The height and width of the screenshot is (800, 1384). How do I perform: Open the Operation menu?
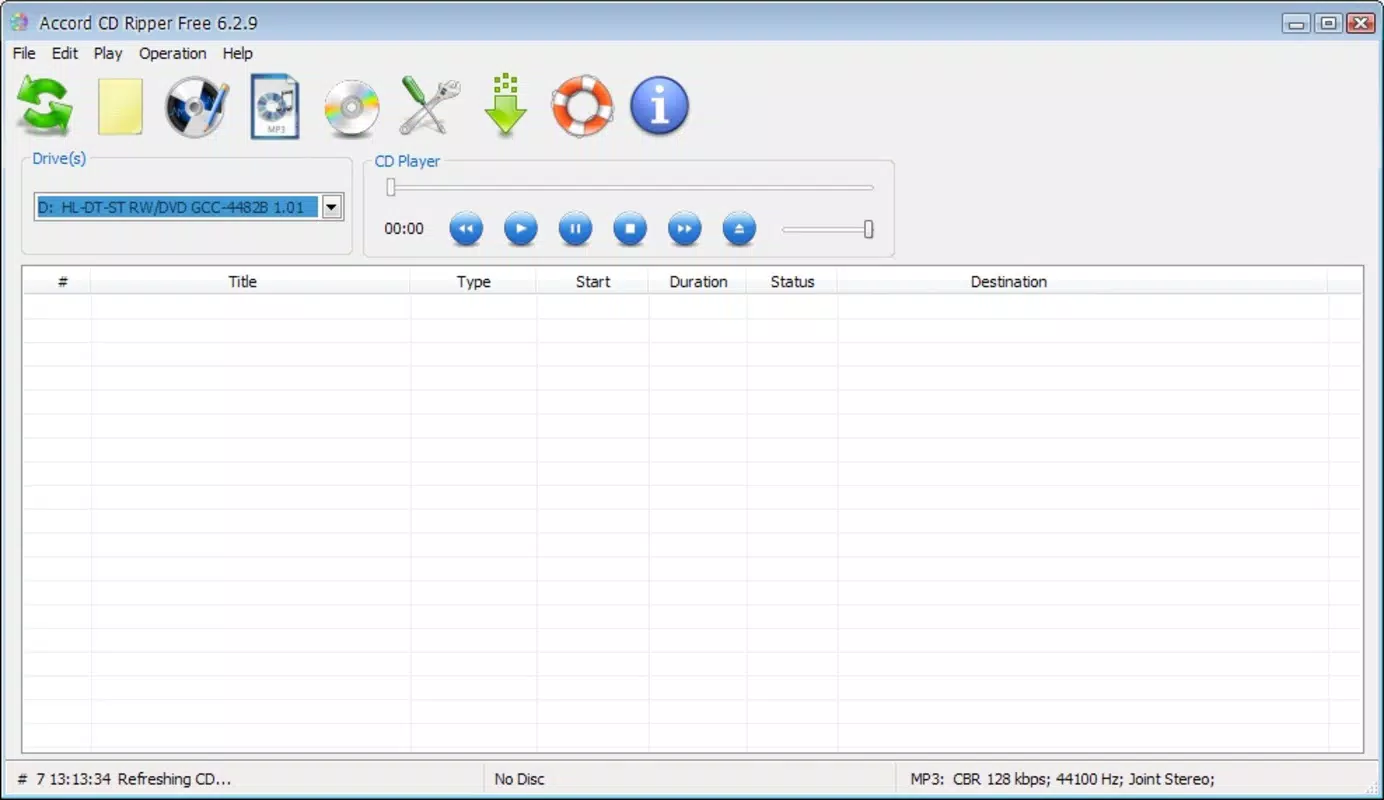tap(173, 54)
